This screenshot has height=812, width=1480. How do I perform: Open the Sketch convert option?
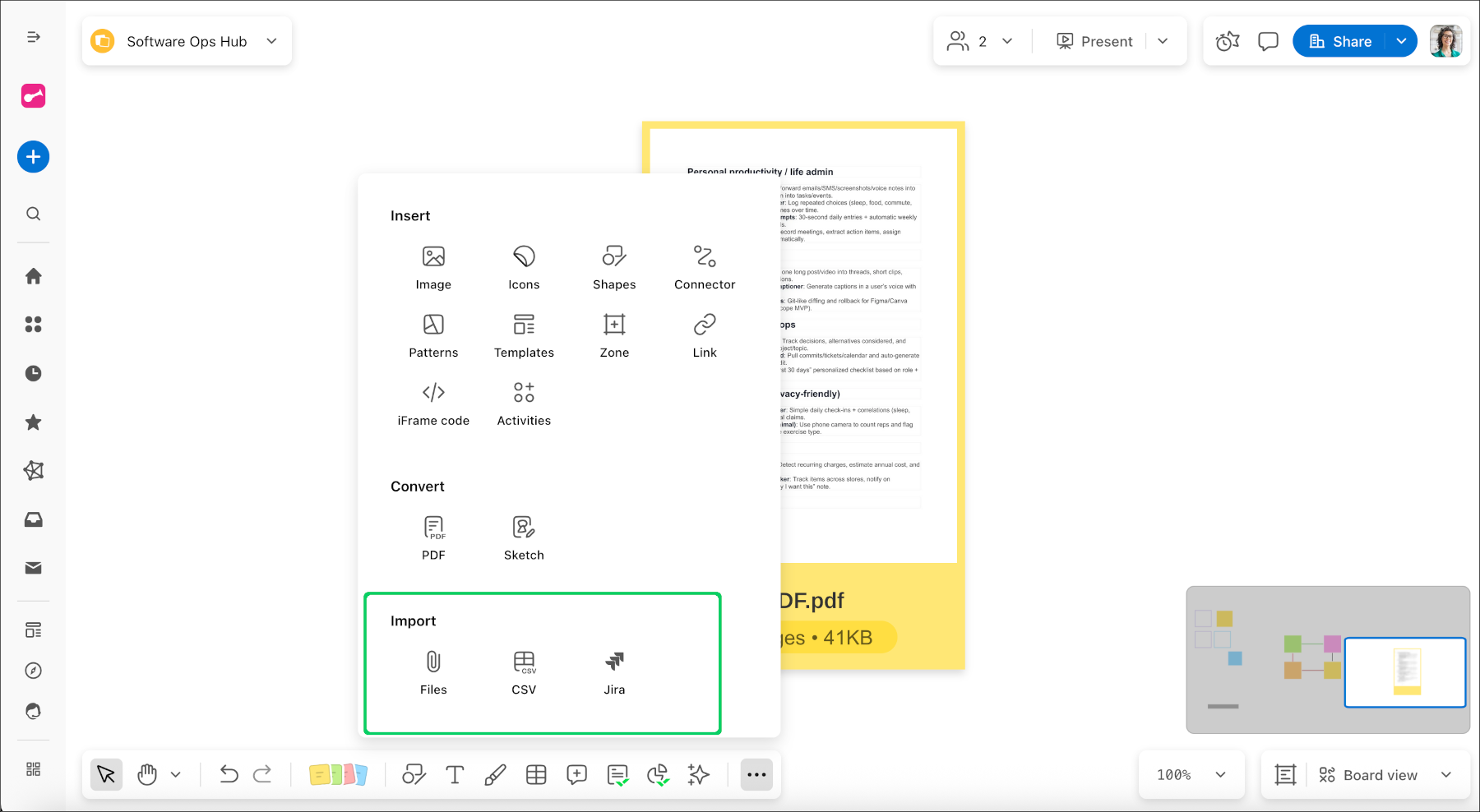(524, 537)
